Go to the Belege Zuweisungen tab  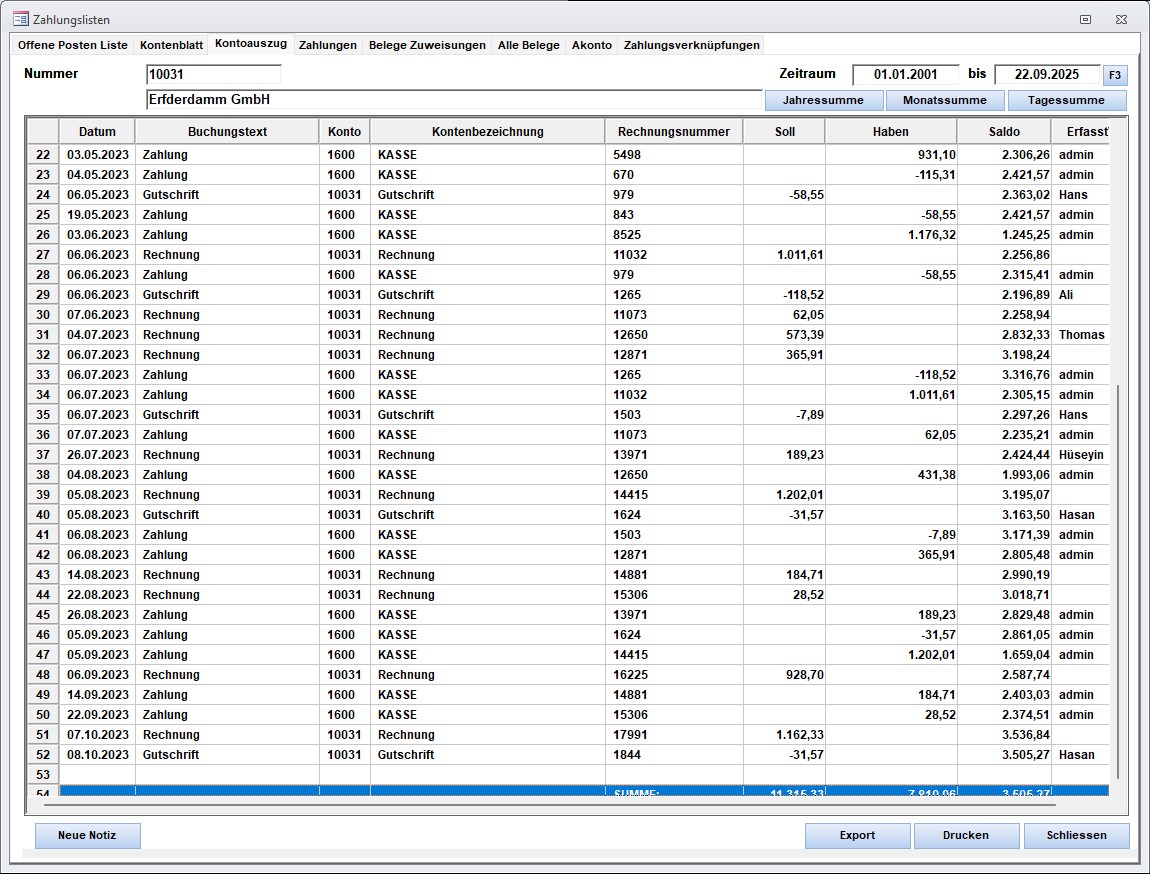427,45
